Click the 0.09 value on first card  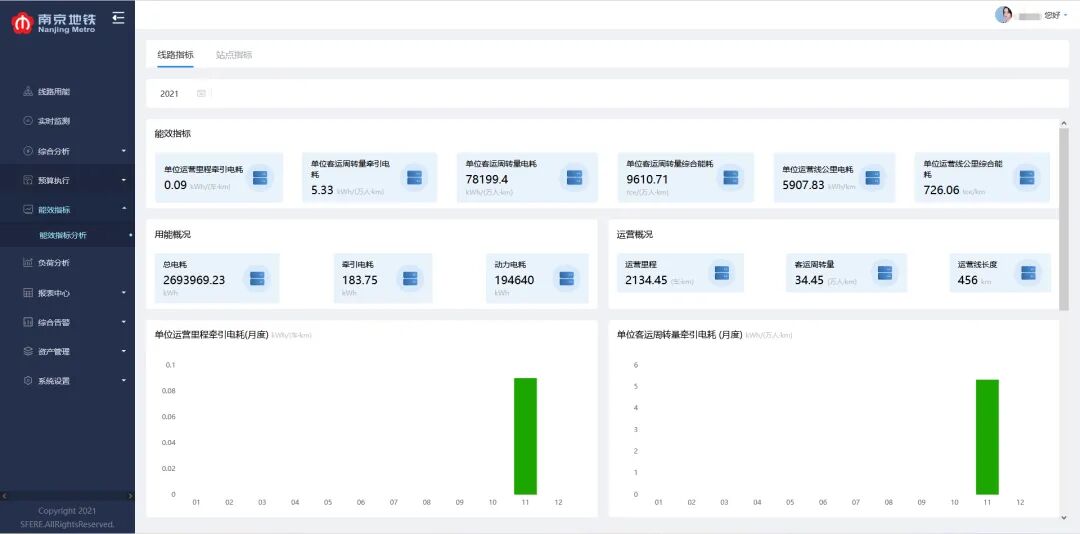point(175,185)
